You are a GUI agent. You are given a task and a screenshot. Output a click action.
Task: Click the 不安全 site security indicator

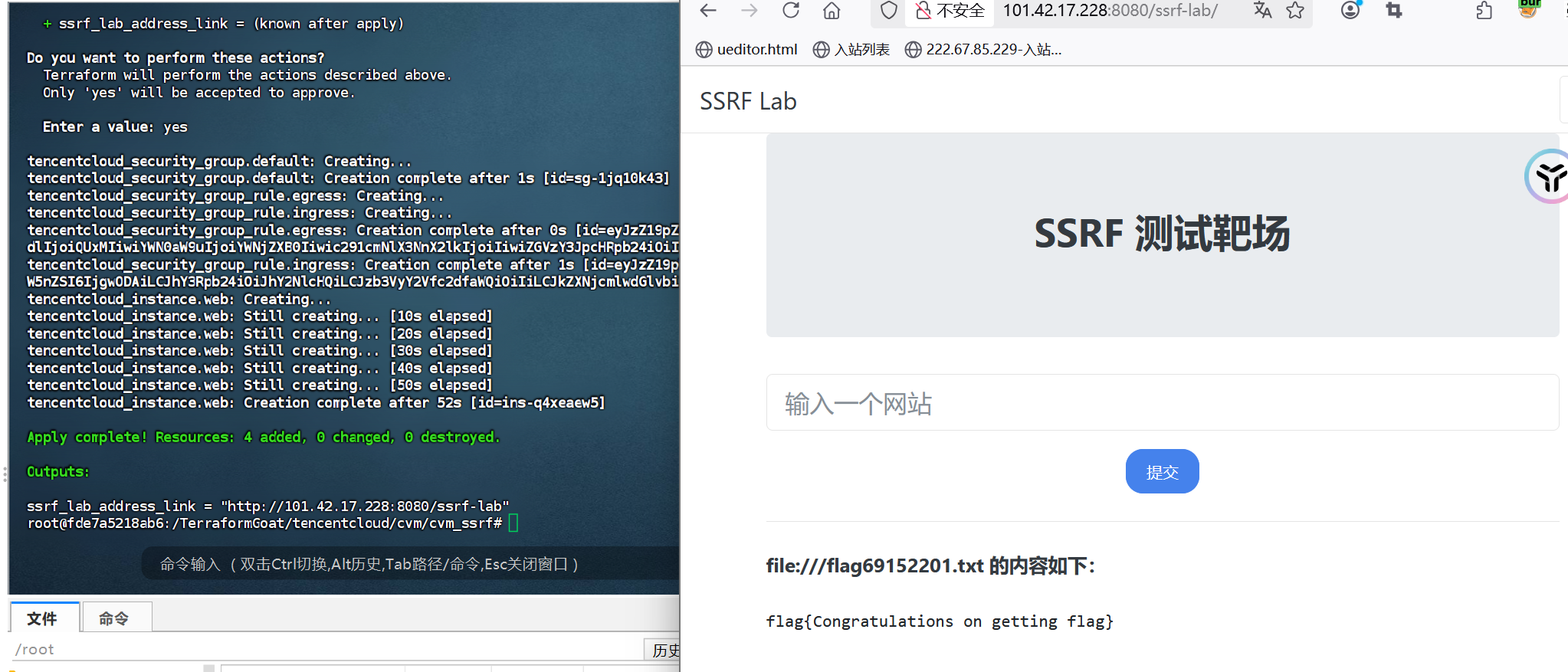coord(950,11)
